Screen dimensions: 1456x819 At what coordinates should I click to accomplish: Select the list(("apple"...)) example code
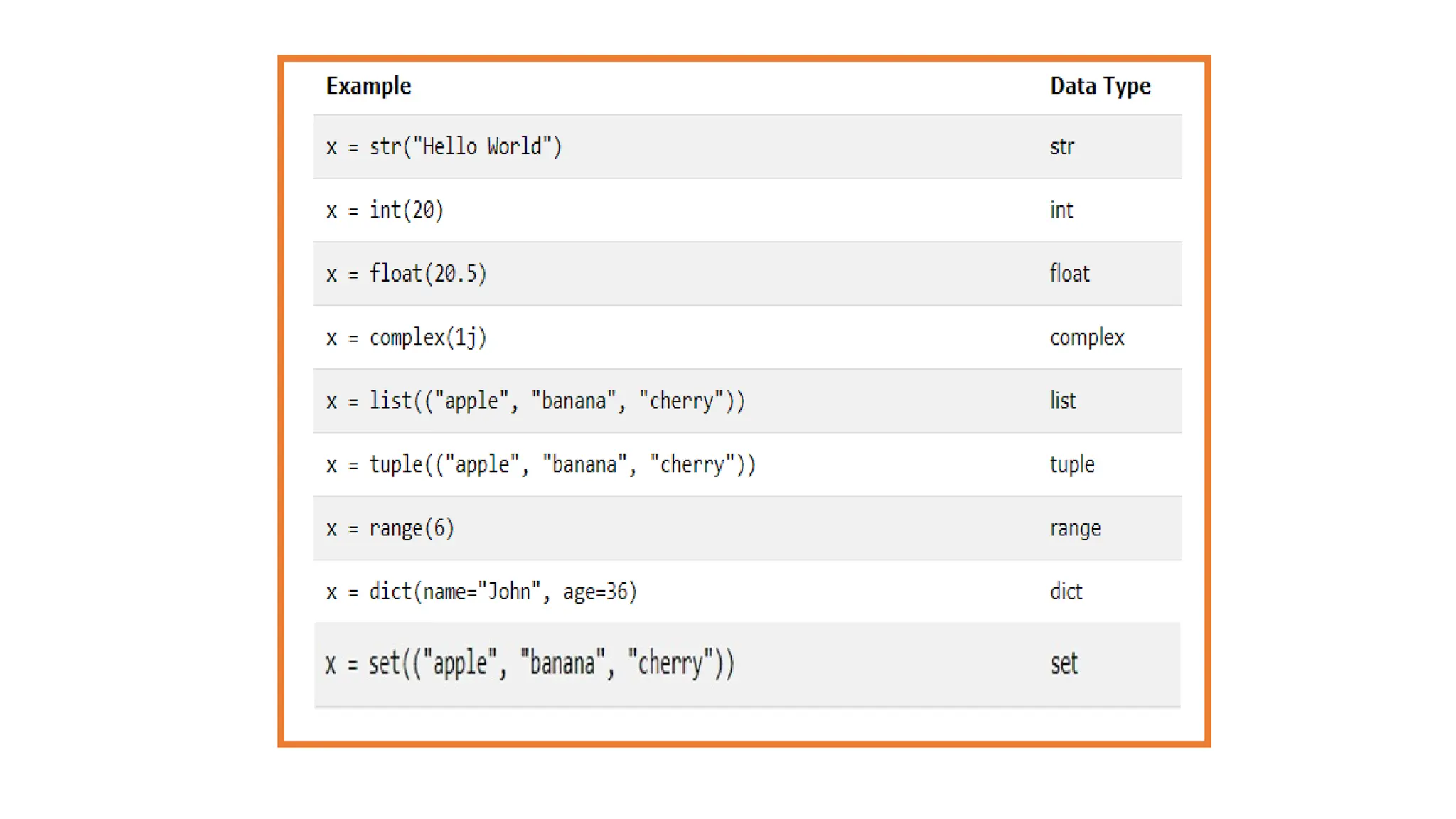click(x=535, y=401)
